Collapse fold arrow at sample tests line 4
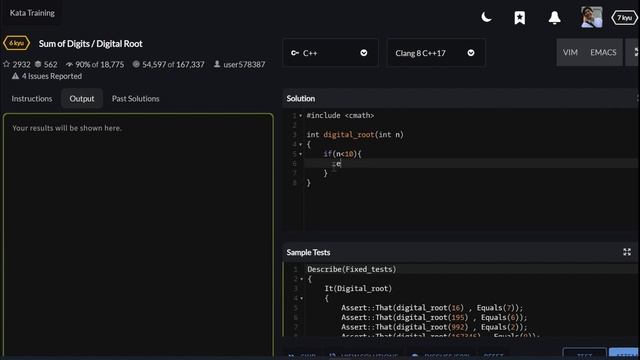Image resolution: width=640 pixels, height=360 pixels. click(x=302, y=298)
